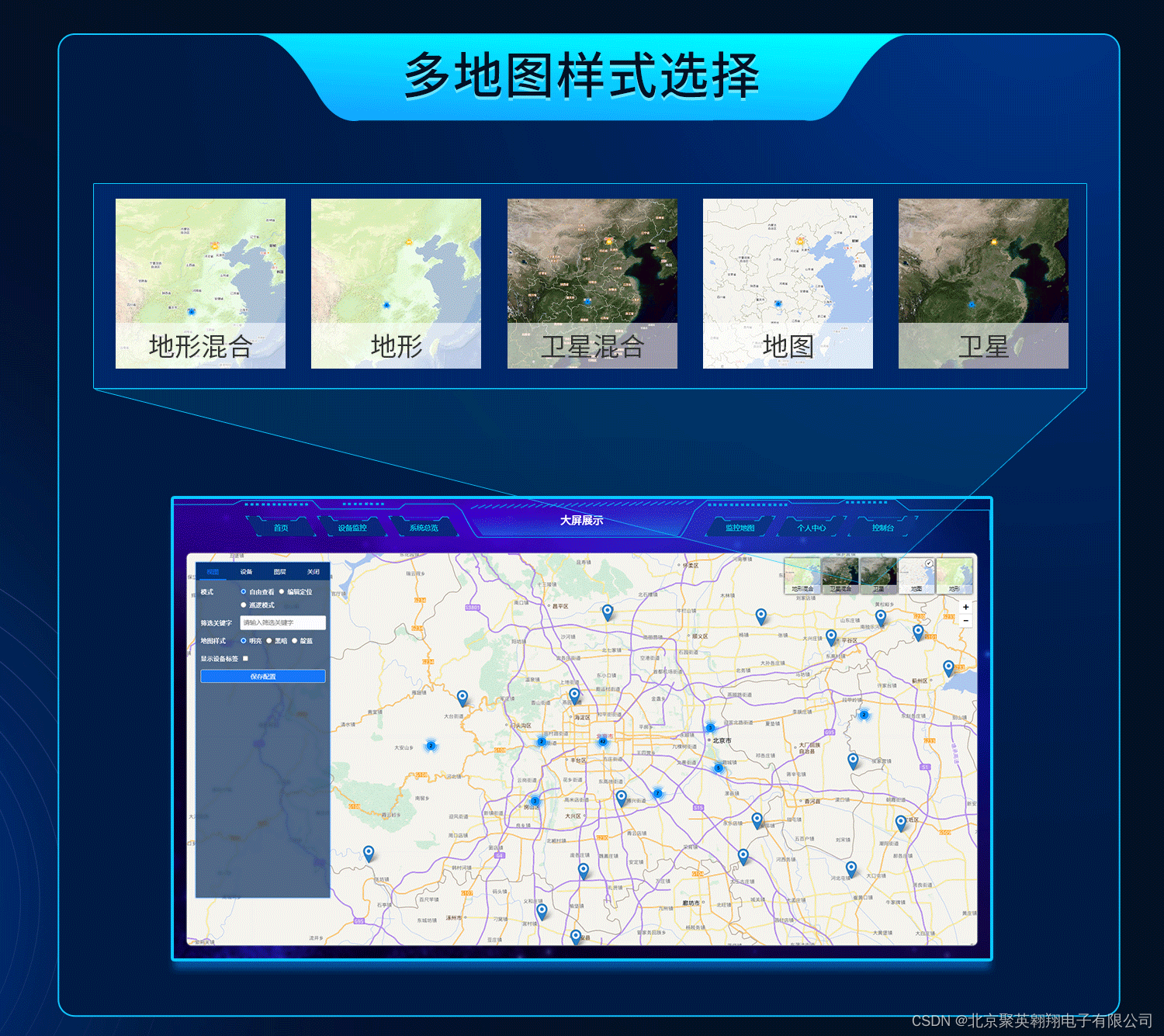Choose 靛蓝 map style radio
The image size is (1164, 1036).
(294, 640)
